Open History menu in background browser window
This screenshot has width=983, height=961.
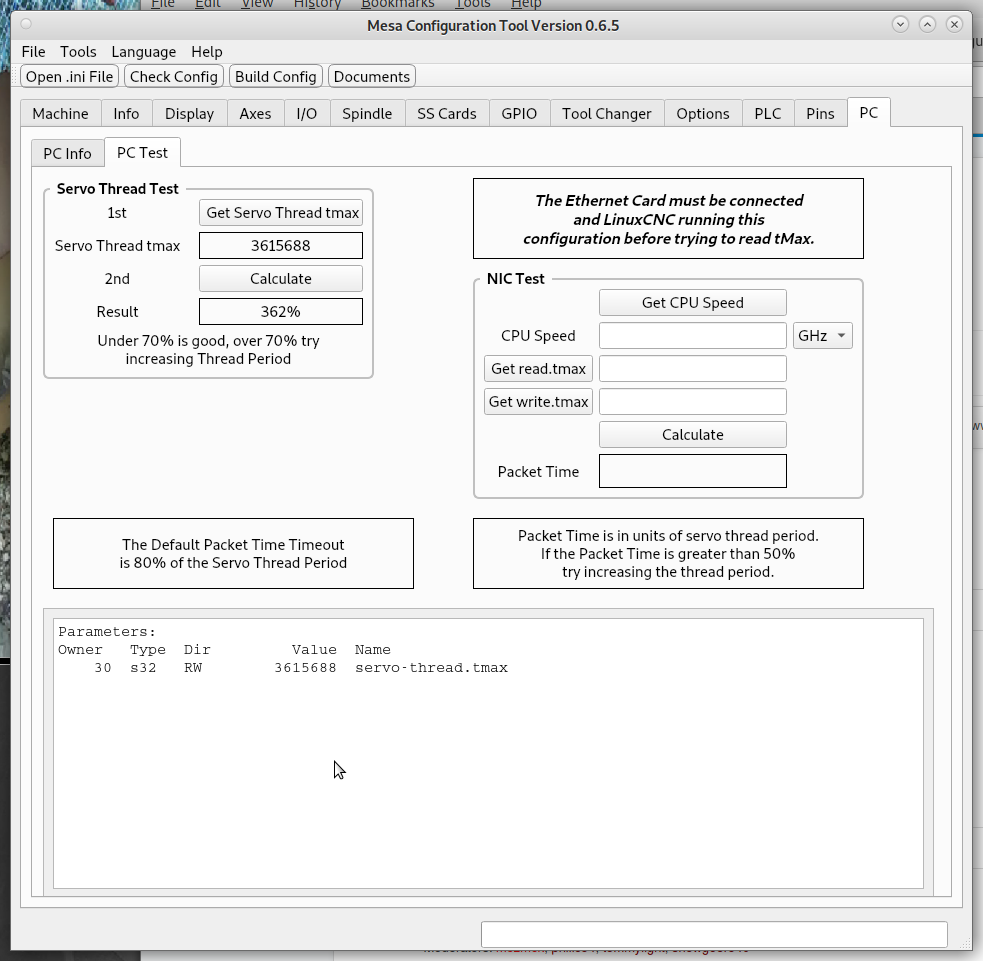coord(317,4)
